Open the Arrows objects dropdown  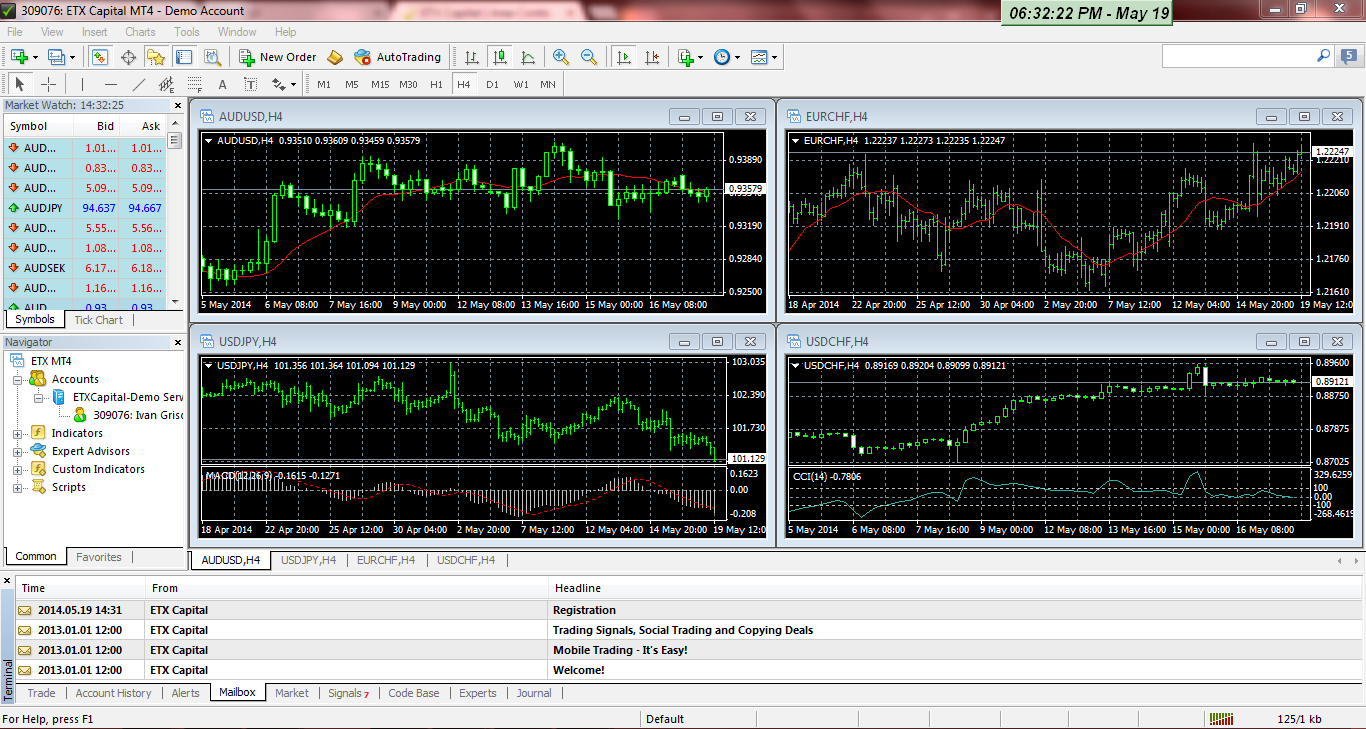[x=282, y=84]
